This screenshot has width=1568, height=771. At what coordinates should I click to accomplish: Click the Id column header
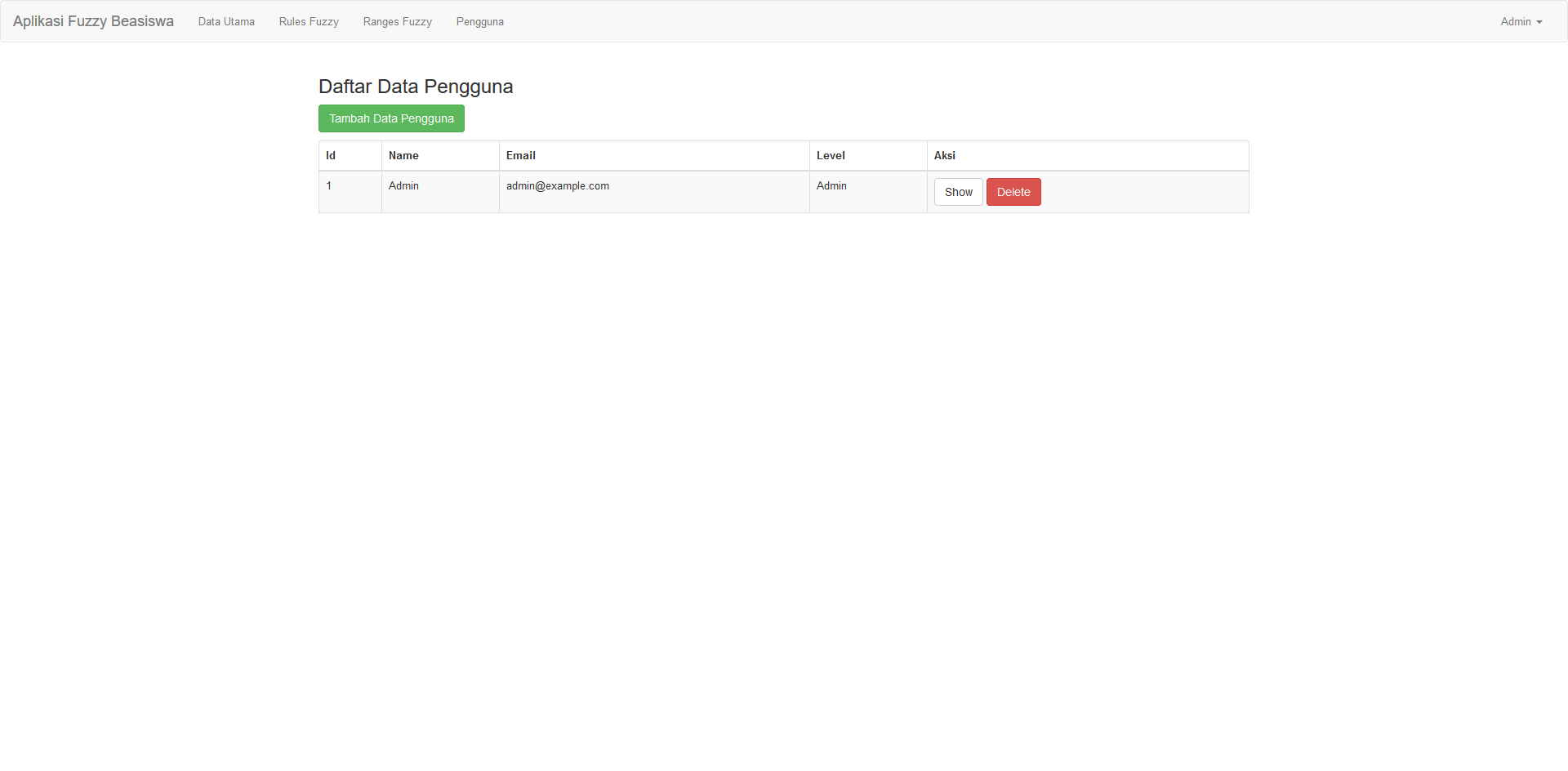tap(350, 155)
